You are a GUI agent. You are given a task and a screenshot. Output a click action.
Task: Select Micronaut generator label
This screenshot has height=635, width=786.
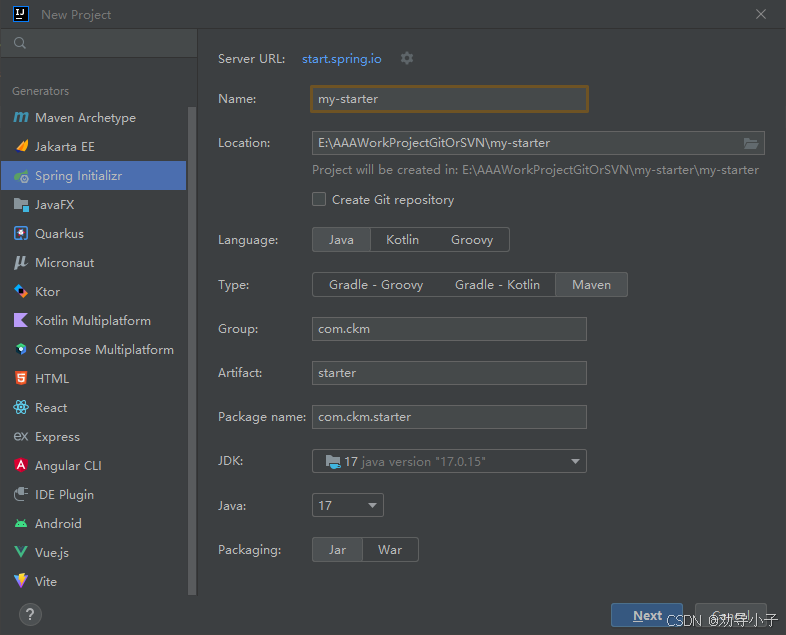click(65, 263)
